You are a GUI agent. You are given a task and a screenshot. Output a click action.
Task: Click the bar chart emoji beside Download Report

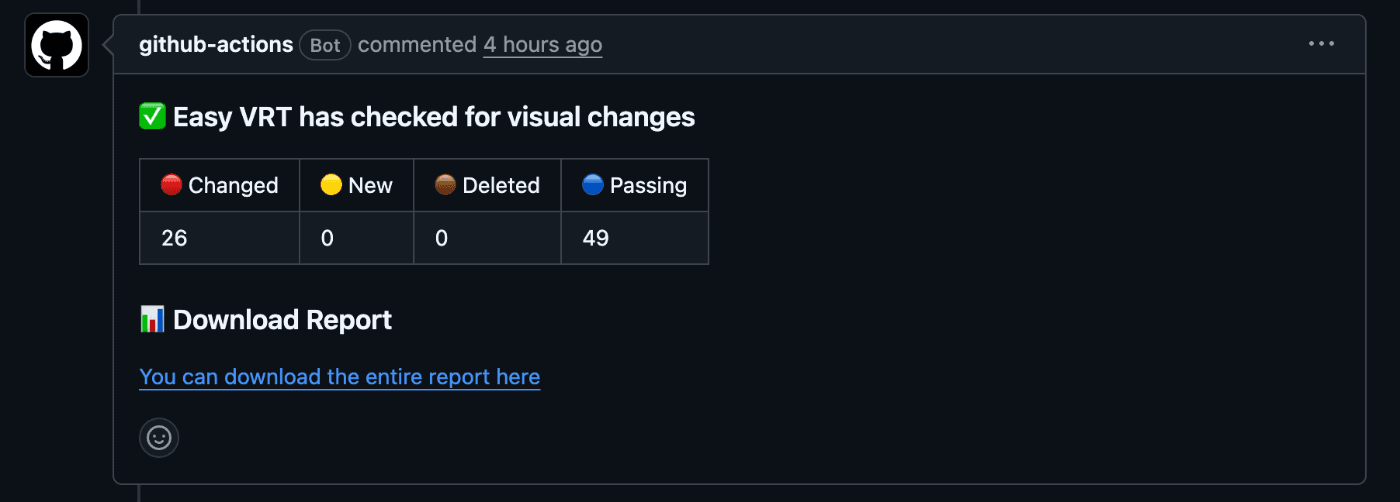(x=152, y=320)
